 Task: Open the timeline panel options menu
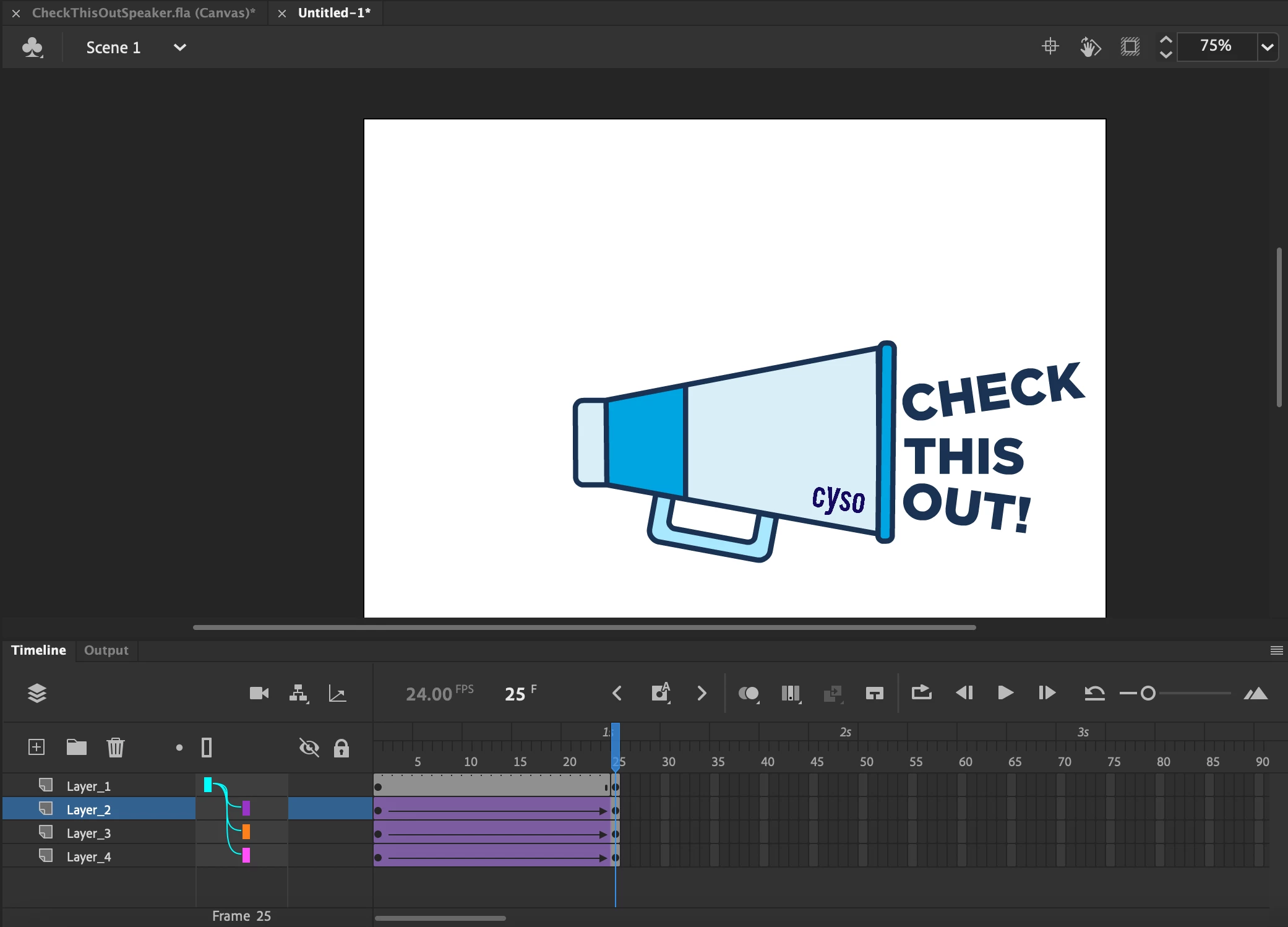point(1276,650)
